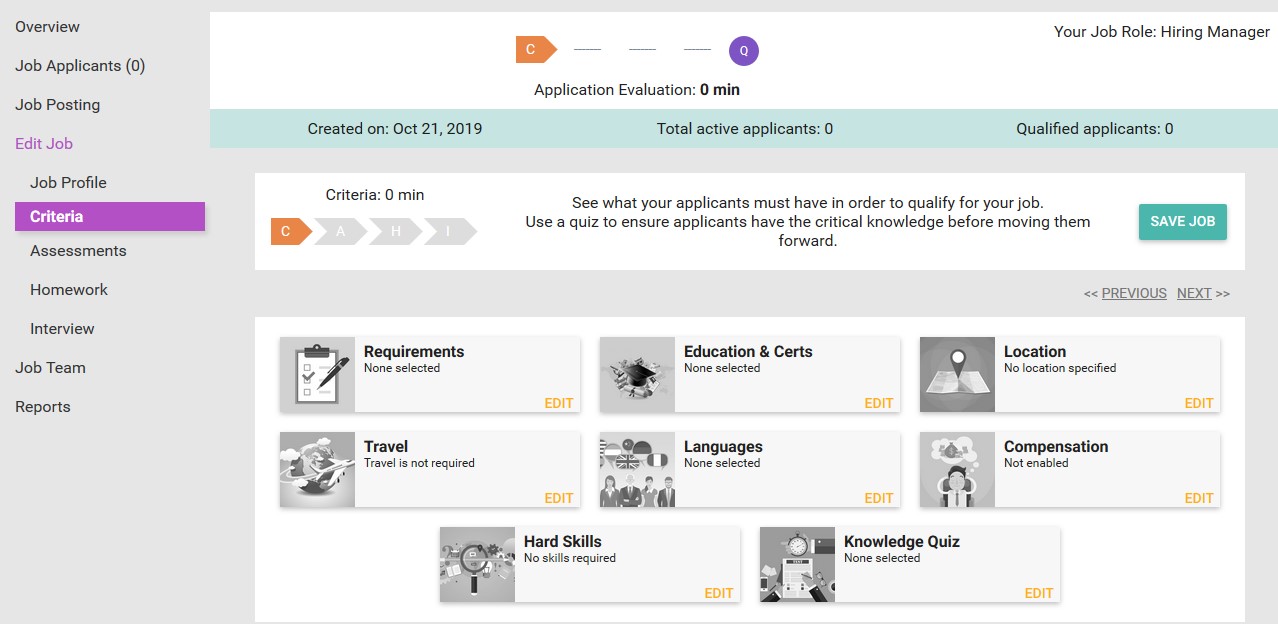
Task: Open Reports from the left navigation
Action: coord(43,407)
